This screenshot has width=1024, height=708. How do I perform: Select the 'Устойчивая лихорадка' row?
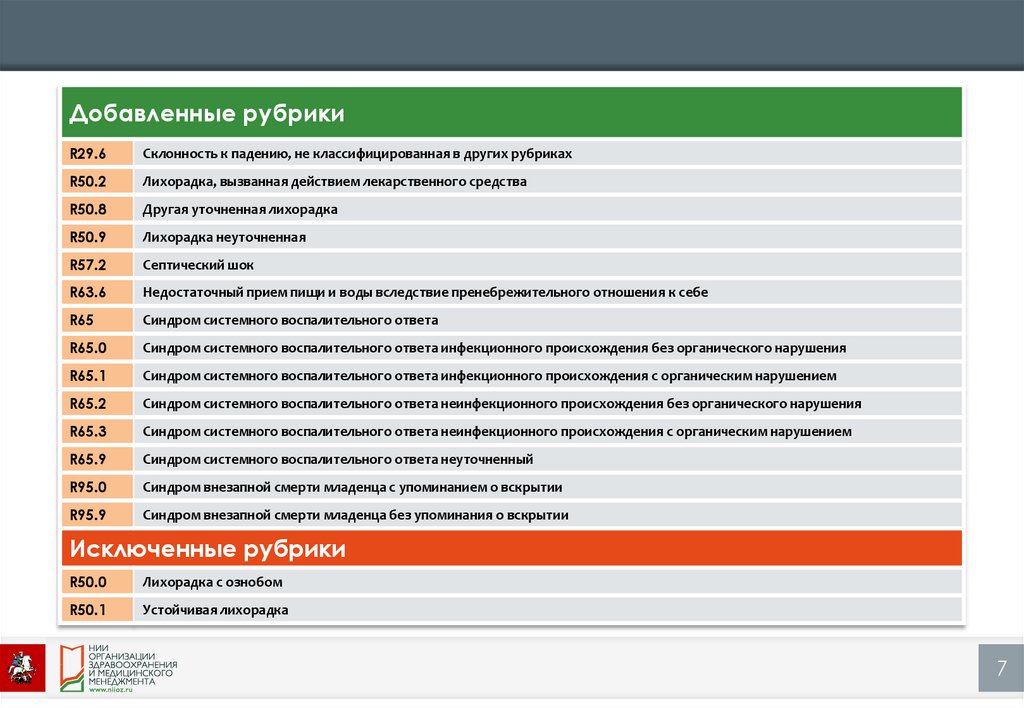coord(216,610)
